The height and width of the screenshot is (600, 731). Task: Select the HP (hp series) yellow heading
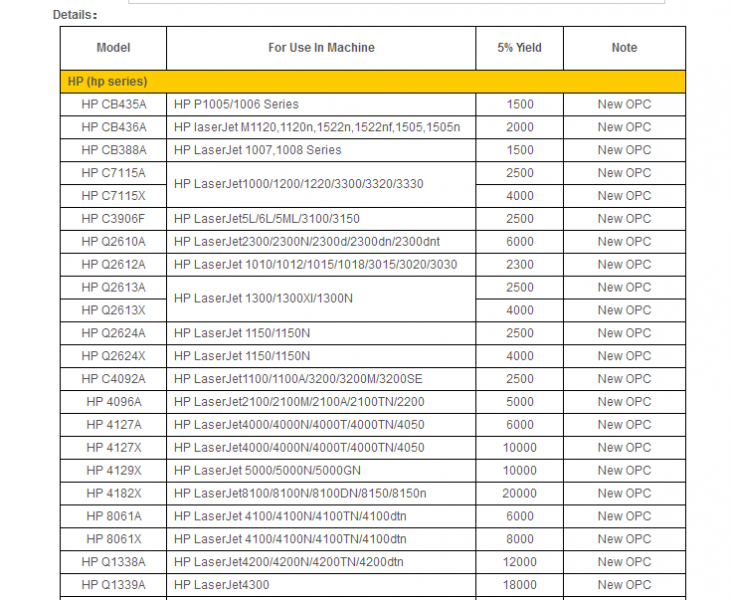373,82
